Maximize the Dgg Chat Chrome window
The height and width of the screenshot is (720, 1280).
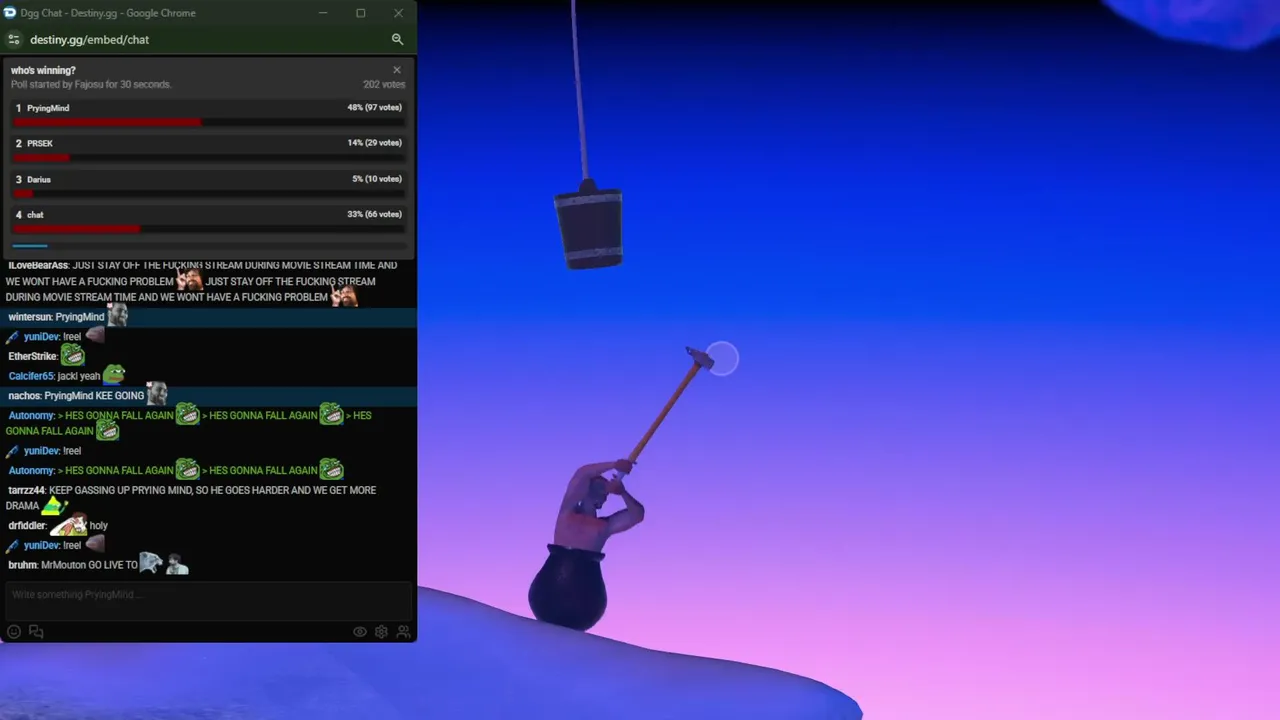(x=361, y=13)
